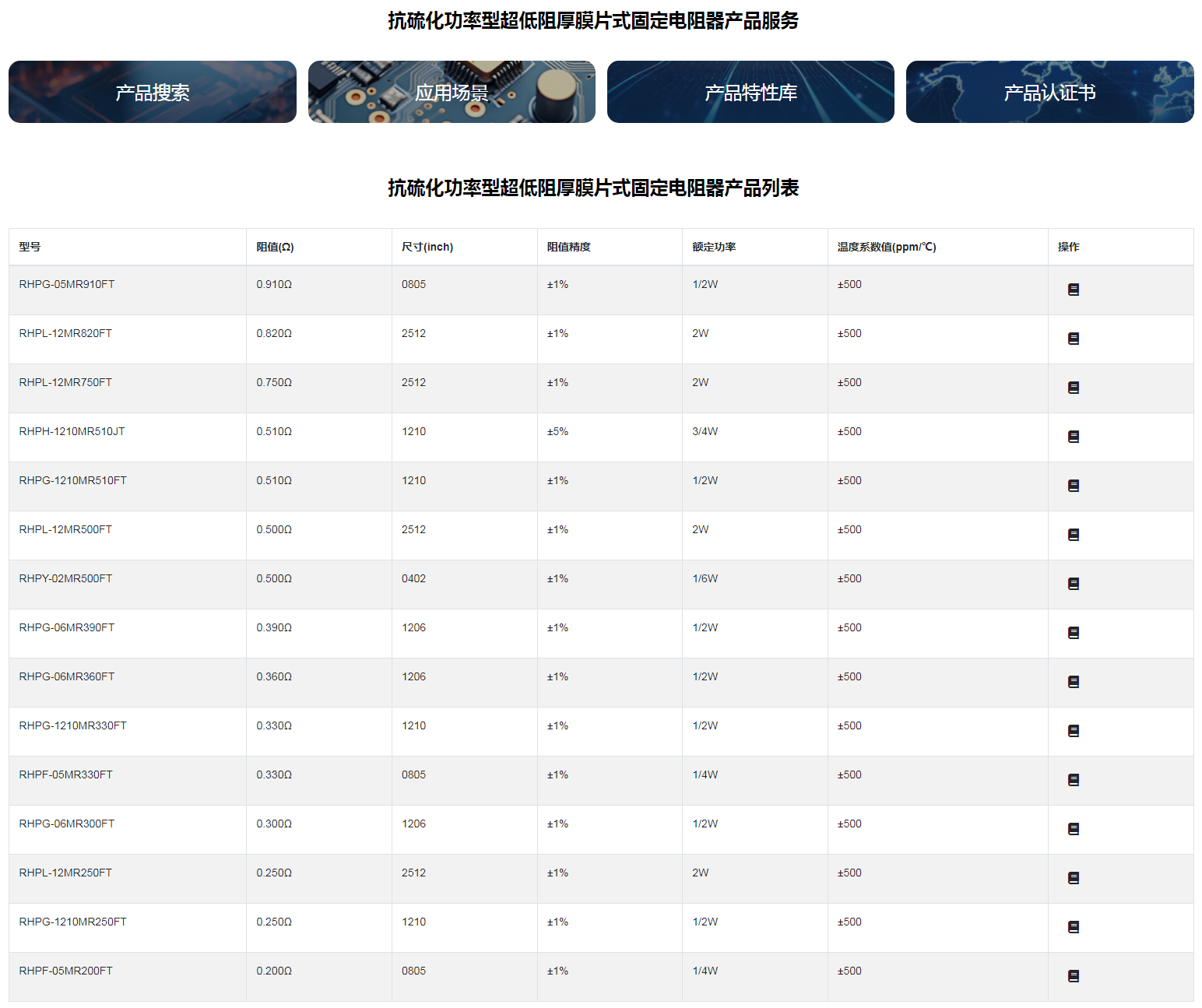Click the 额定功率 column header
This screenshot has width=1202, height=1008.
coord(714,247)
